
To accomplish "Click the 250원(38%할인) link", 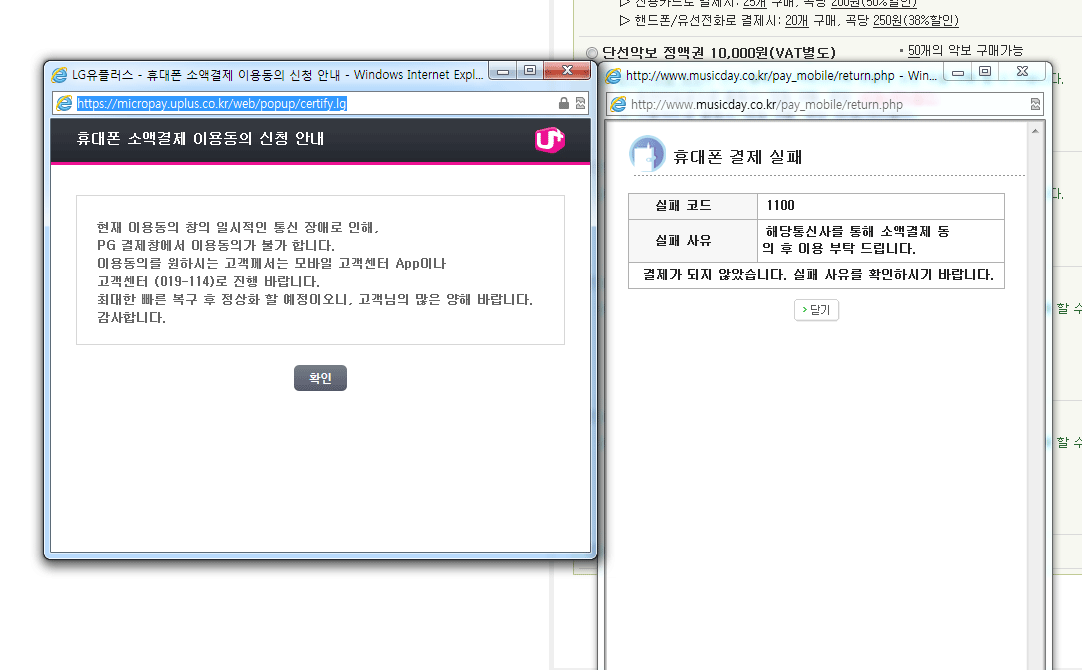I will (916, 21).
